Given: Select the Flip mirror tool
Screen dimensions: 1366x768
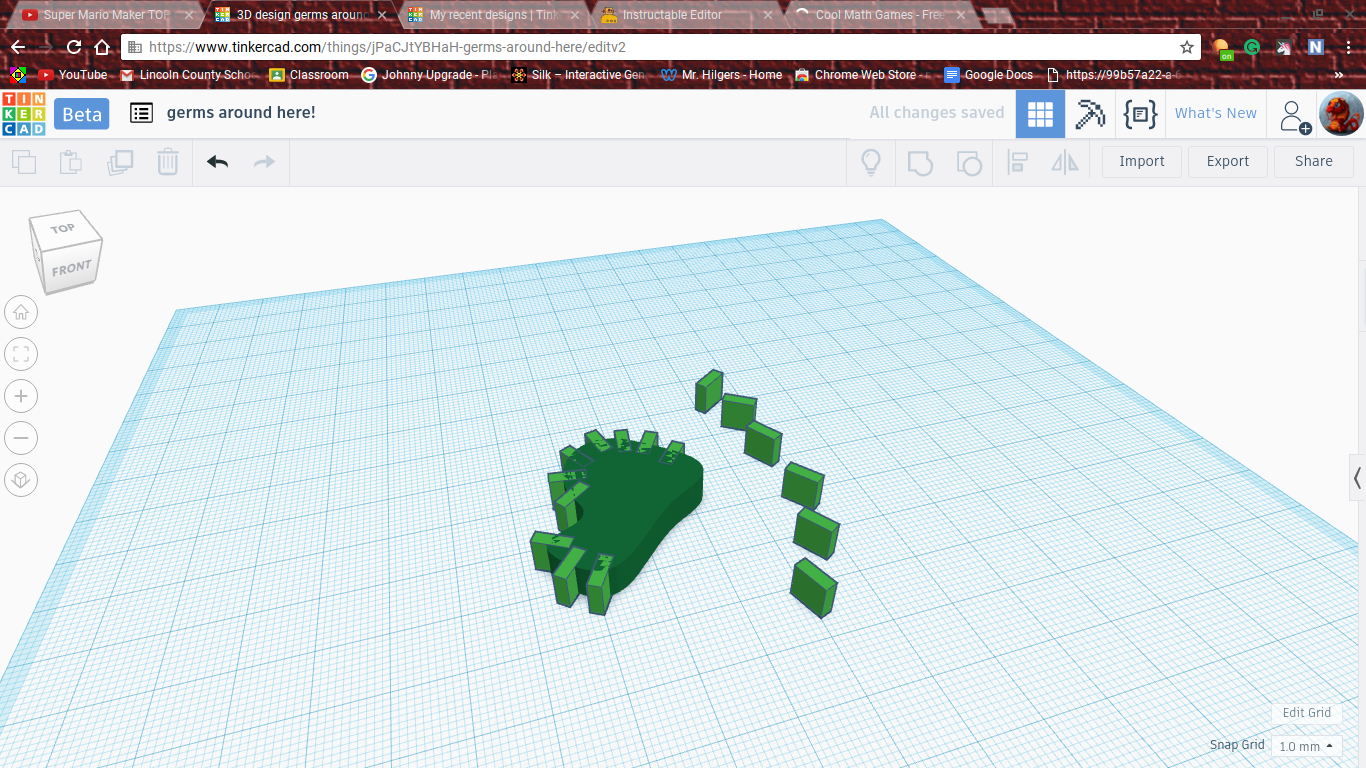Looking at the screenshot, I should (1065, 162).
